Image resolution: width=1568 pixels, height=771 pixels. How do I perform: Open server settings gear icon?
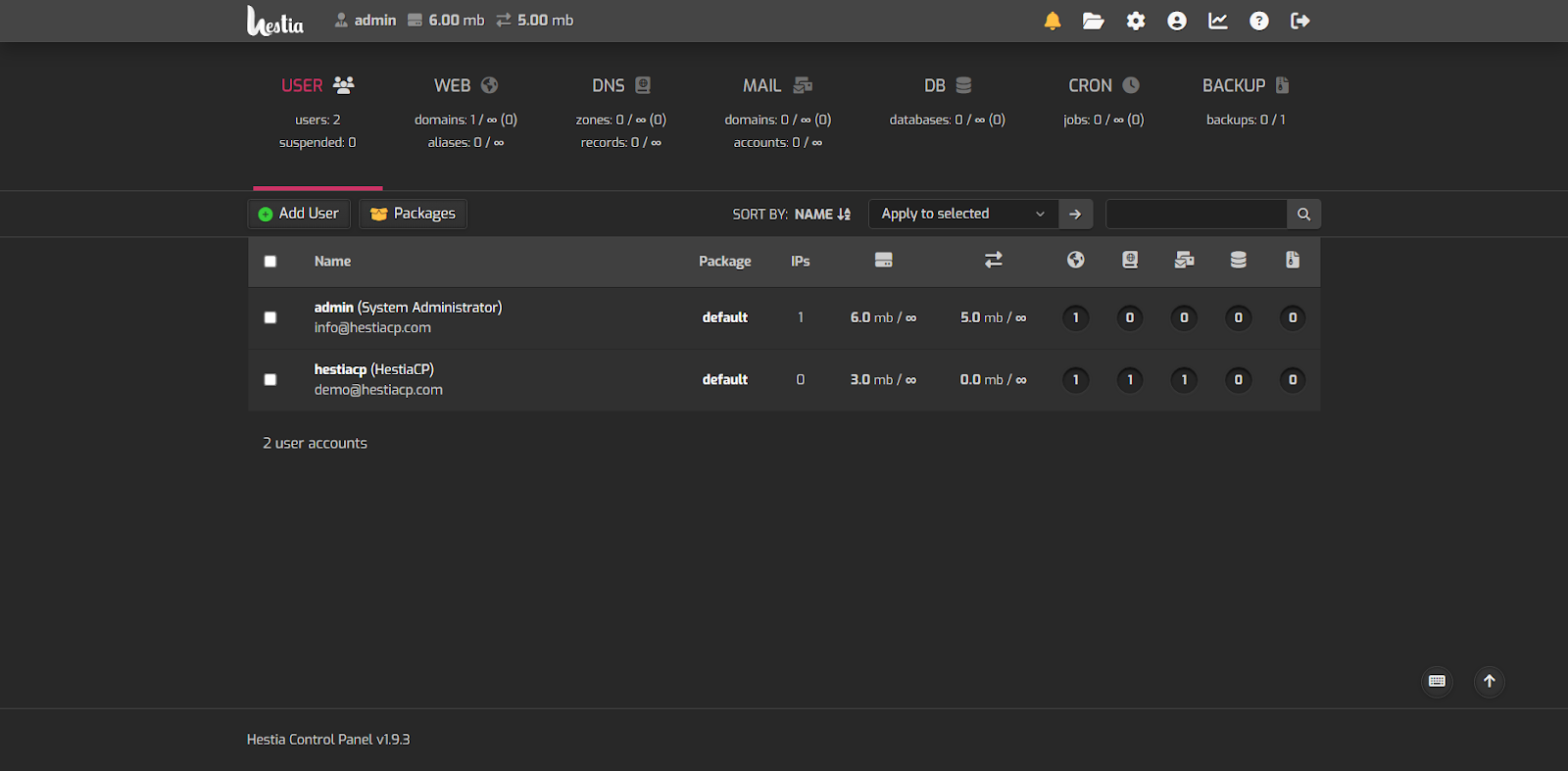[1136, 21]
